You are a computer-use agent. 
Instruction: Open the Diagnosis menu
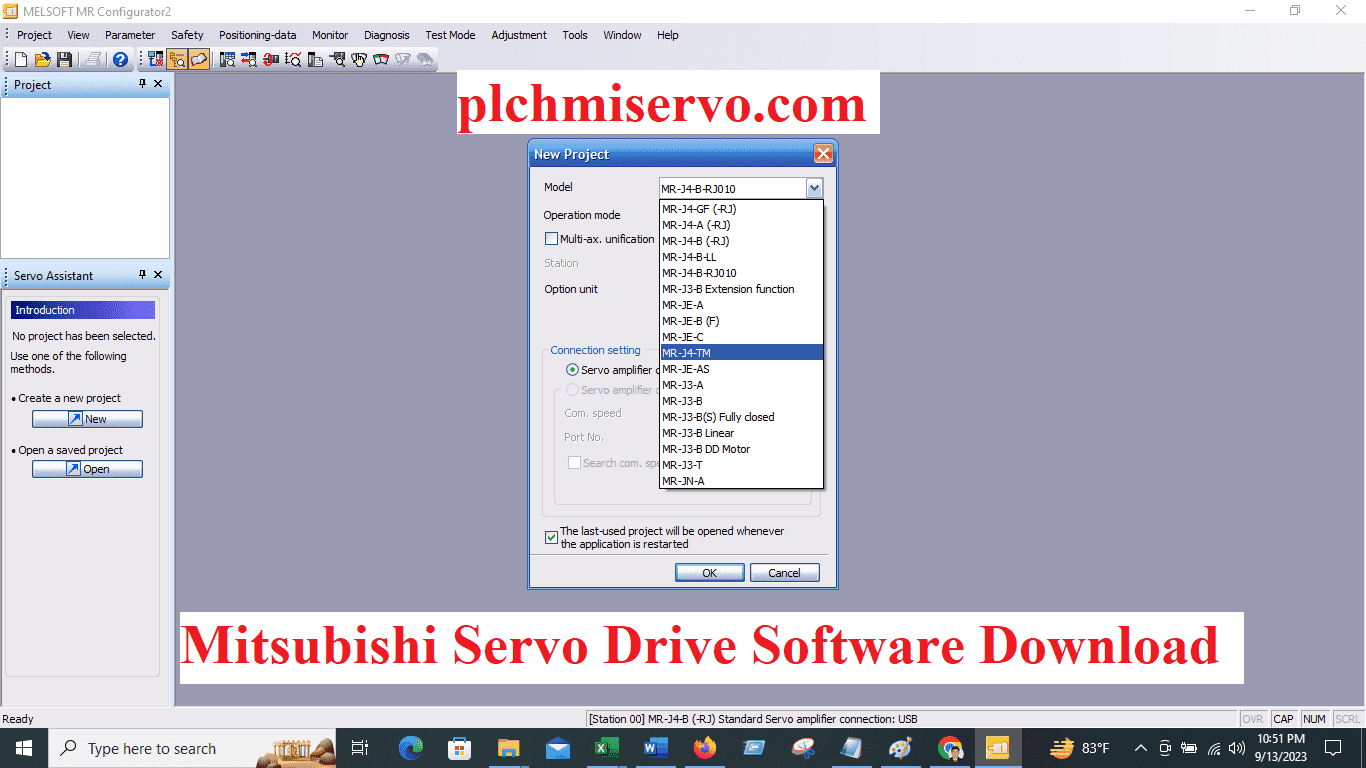click(386, 35)
